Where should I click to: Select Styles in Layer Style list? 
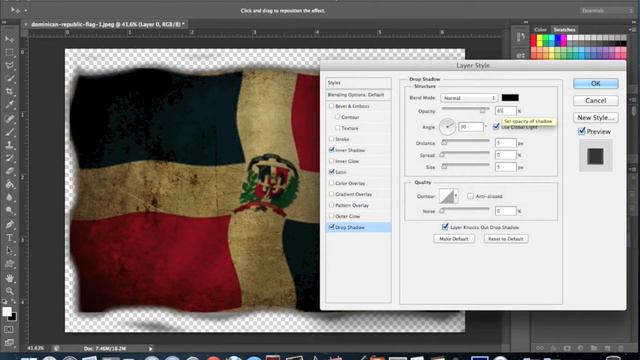tap(358, 83)
